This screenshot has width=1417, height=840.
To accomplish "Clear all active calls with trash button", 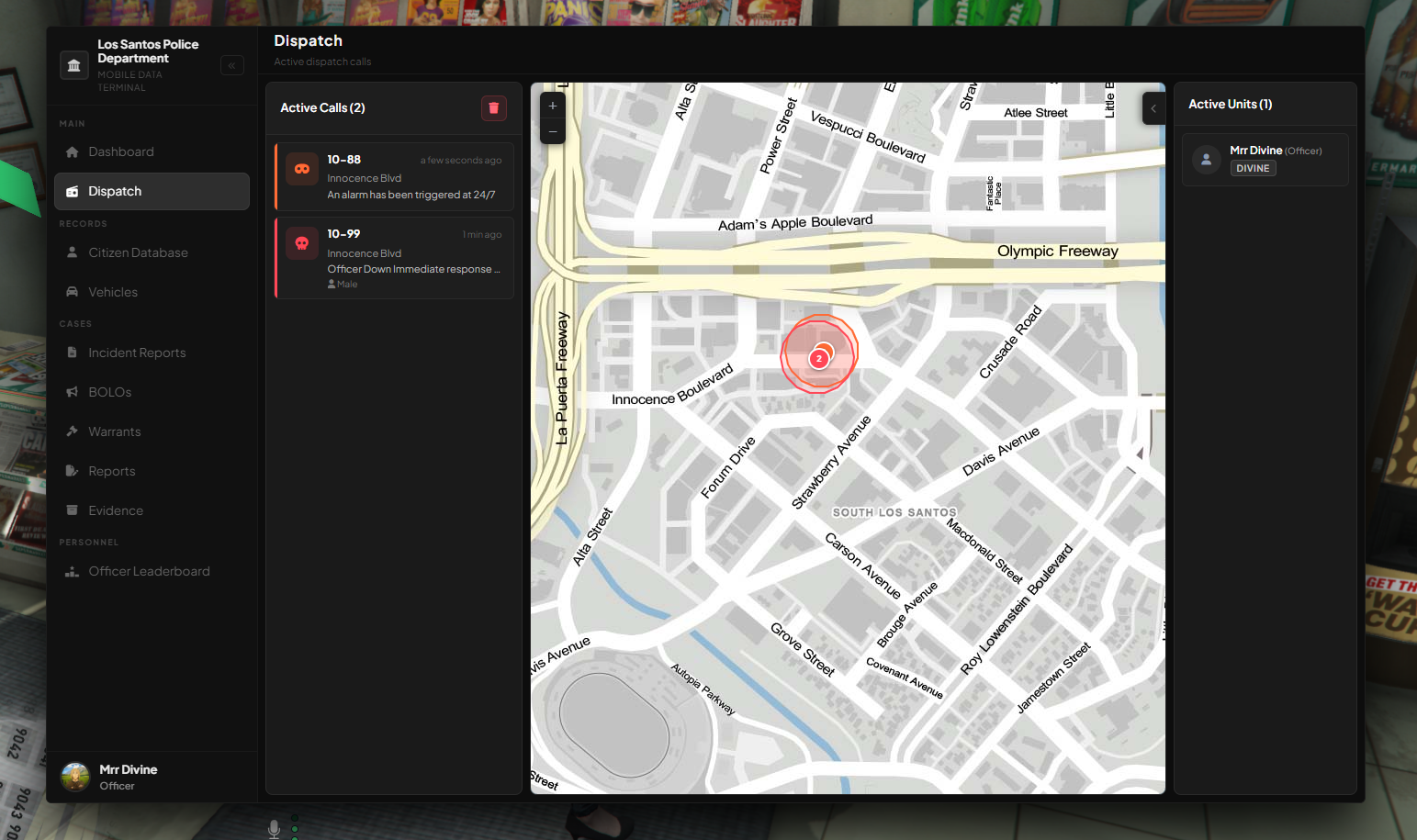I will [x=494, y=107].
